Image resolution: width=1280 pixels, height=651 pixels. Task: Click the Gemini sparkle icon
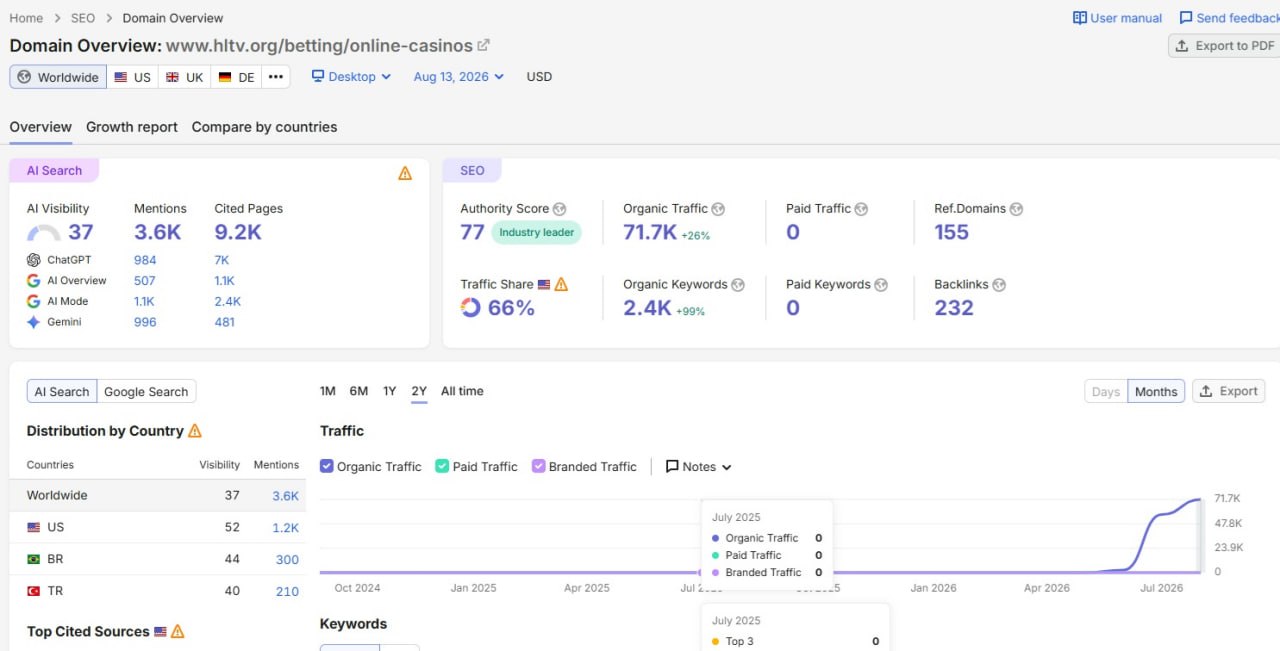point(34,322)
